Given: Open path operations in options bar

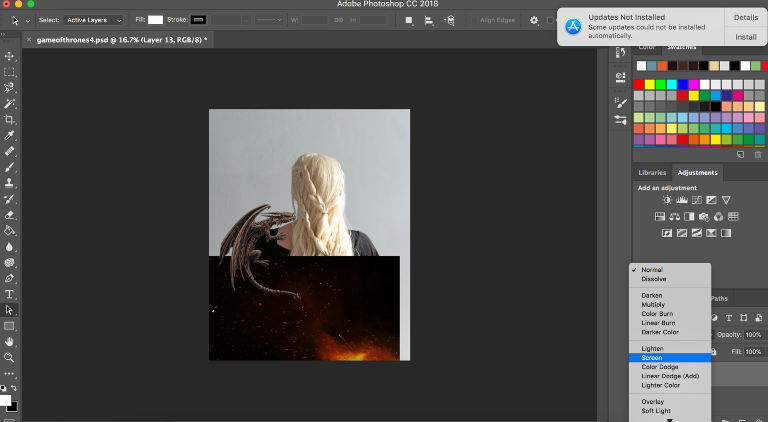Looking at the screenshot, I should 409,20.
